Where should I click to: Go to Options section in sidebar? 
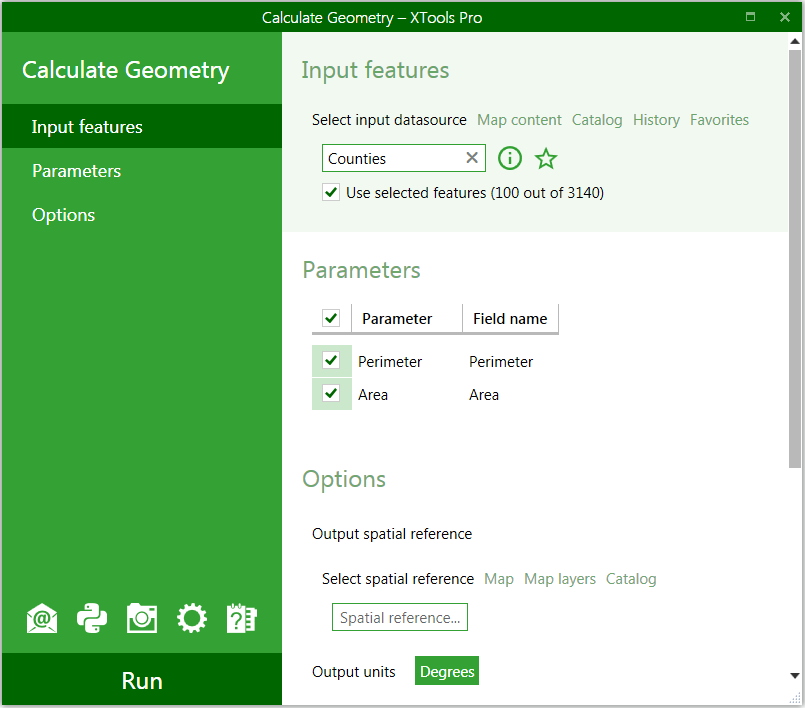point(142,215)
